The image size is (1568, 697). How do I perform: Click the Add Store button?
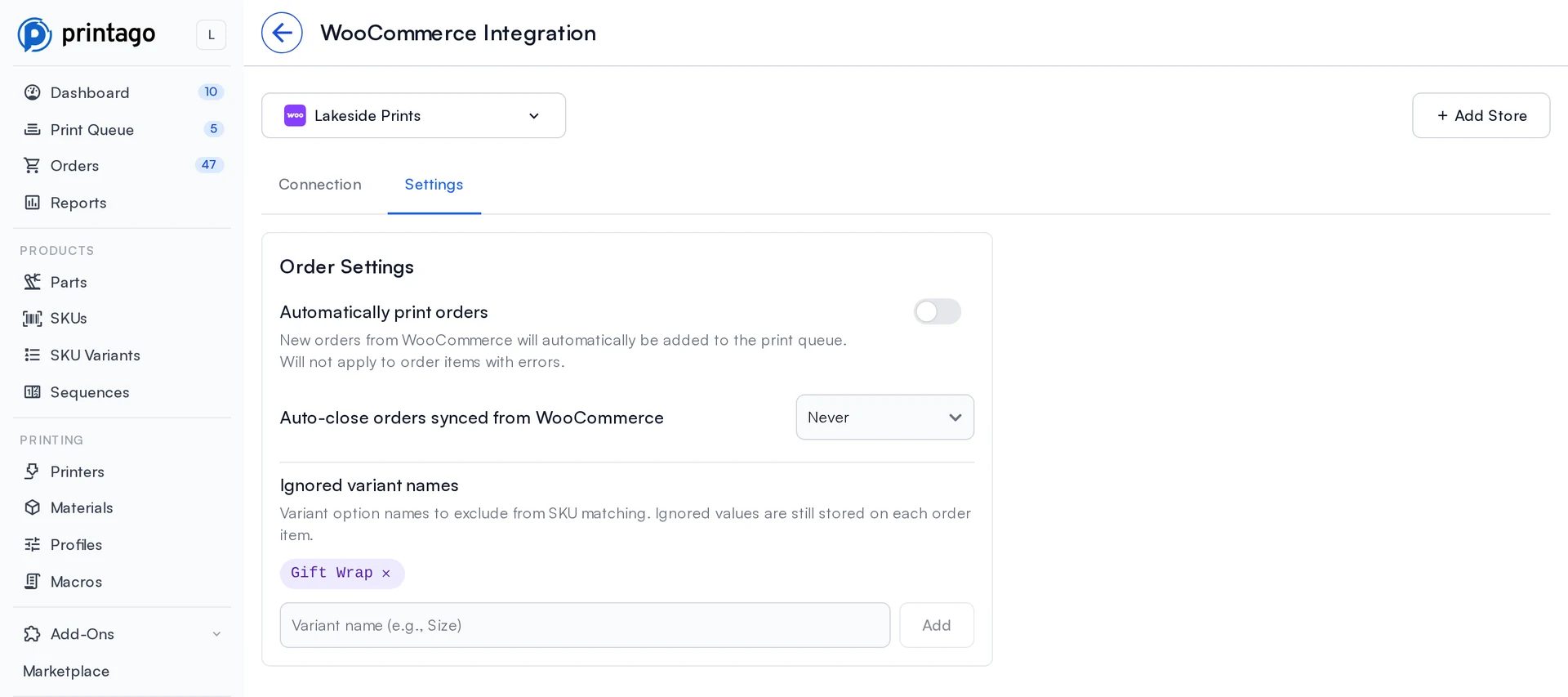click(1481, 115)
